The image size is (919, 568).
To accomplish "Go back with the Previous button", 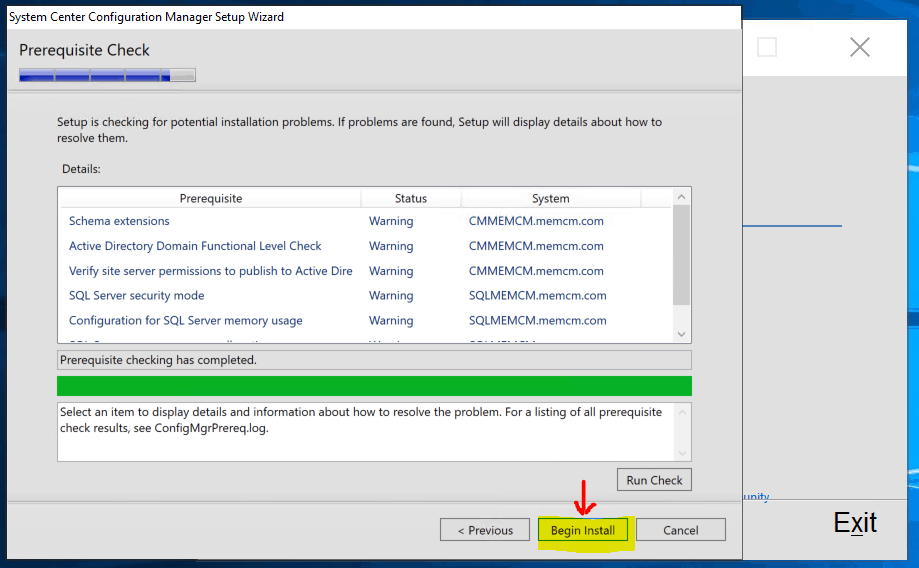I will pyautogui.click(x=485, y=530).
